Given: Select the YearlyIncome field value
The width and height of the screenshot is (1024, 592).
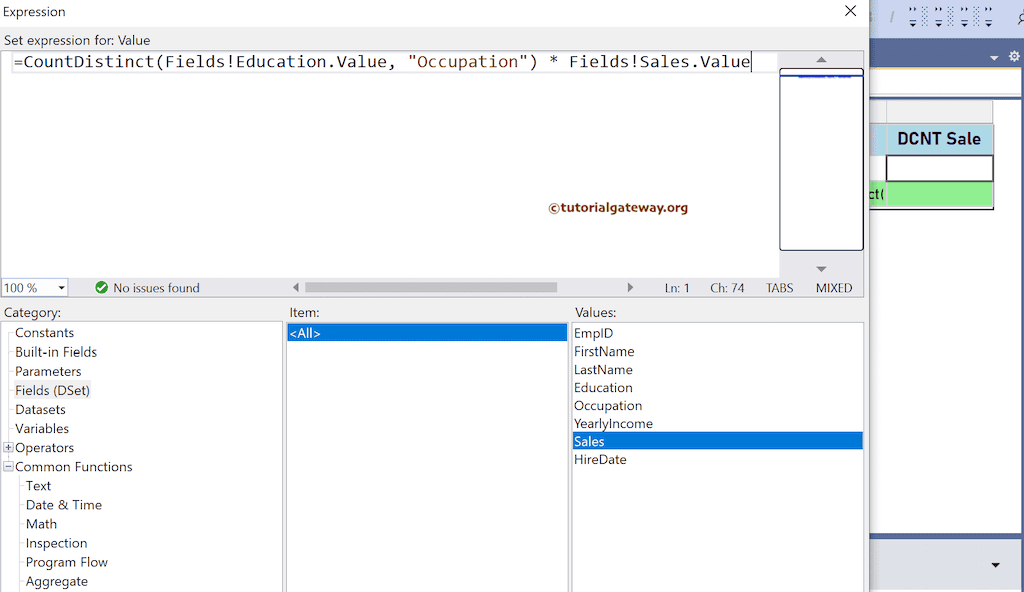Looking at the screenshot, I should (x=613, y=424).
